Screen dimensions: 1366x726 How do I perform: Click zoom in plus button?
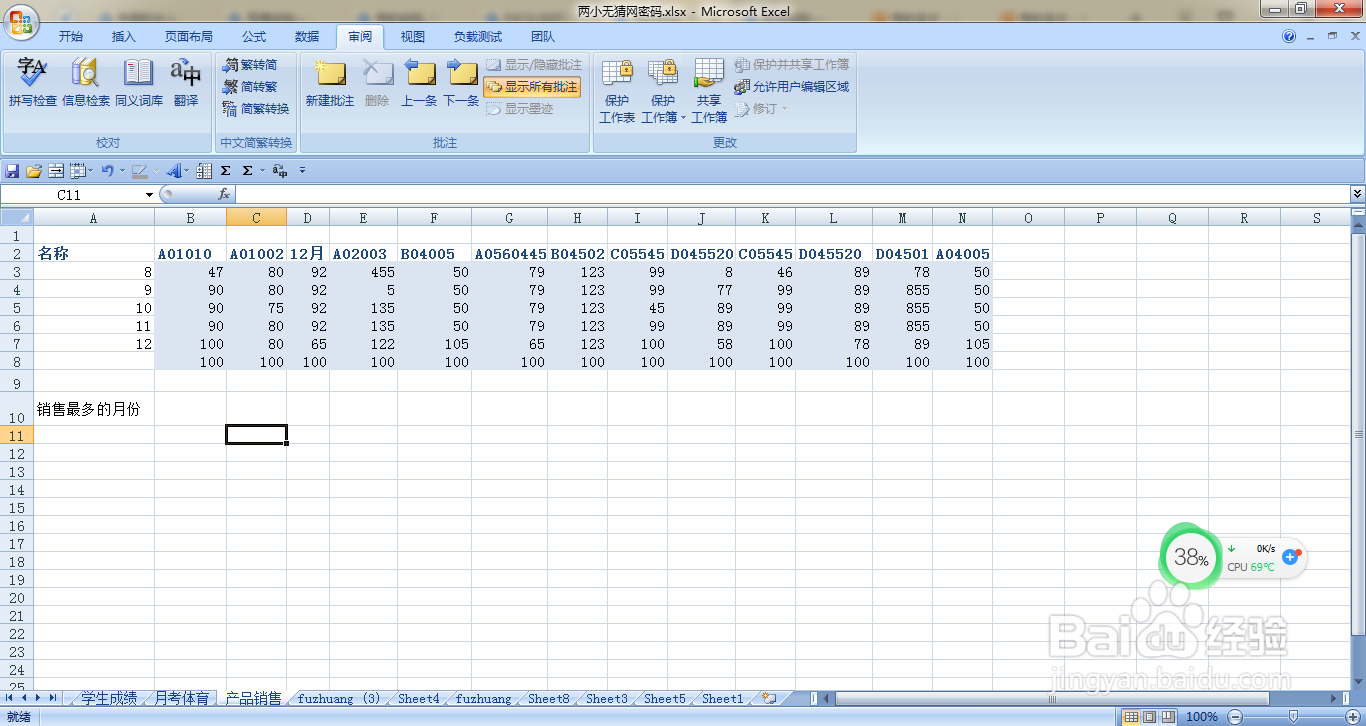[x=1351, y=717]
